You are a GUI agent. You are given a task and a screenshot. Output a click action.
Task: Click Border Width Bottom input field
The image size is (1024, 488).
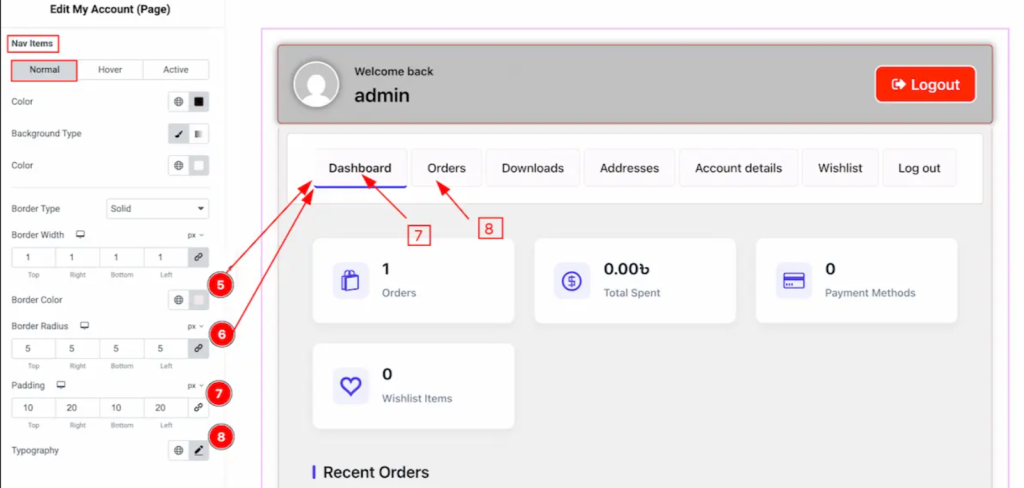121,258
